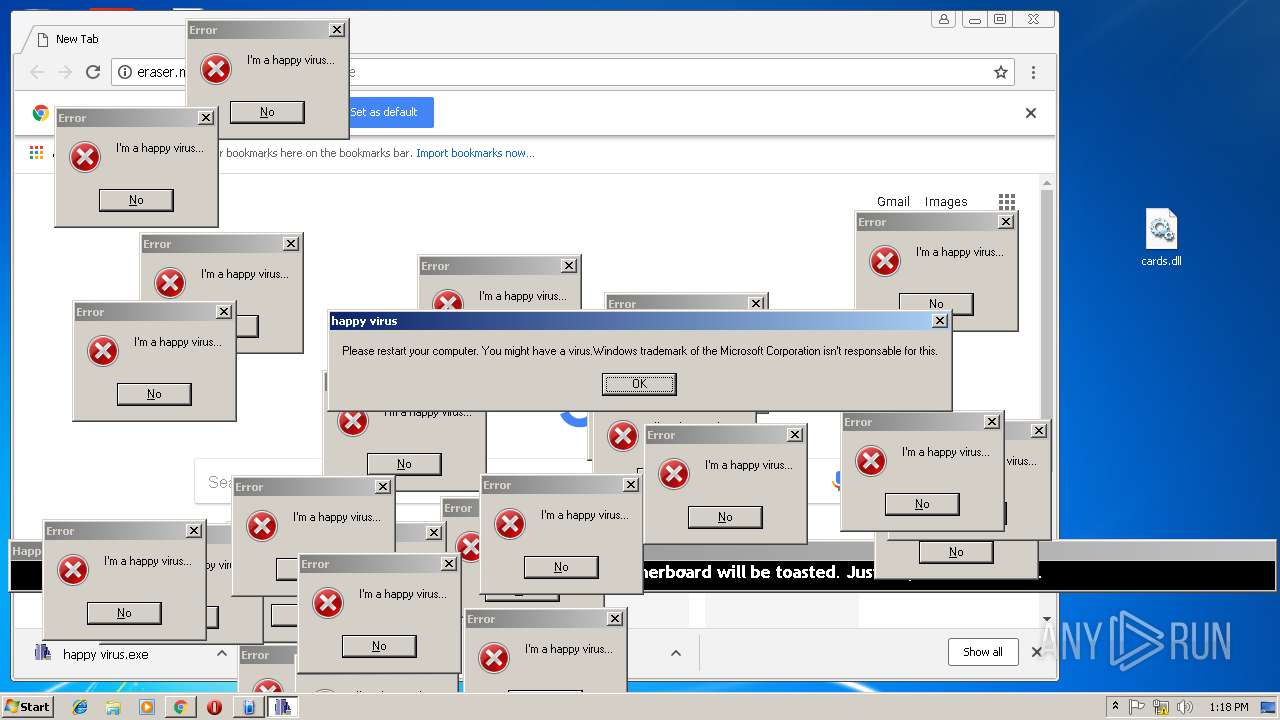
Task: Click OK in the happy virus dialog
Action: 639,384
